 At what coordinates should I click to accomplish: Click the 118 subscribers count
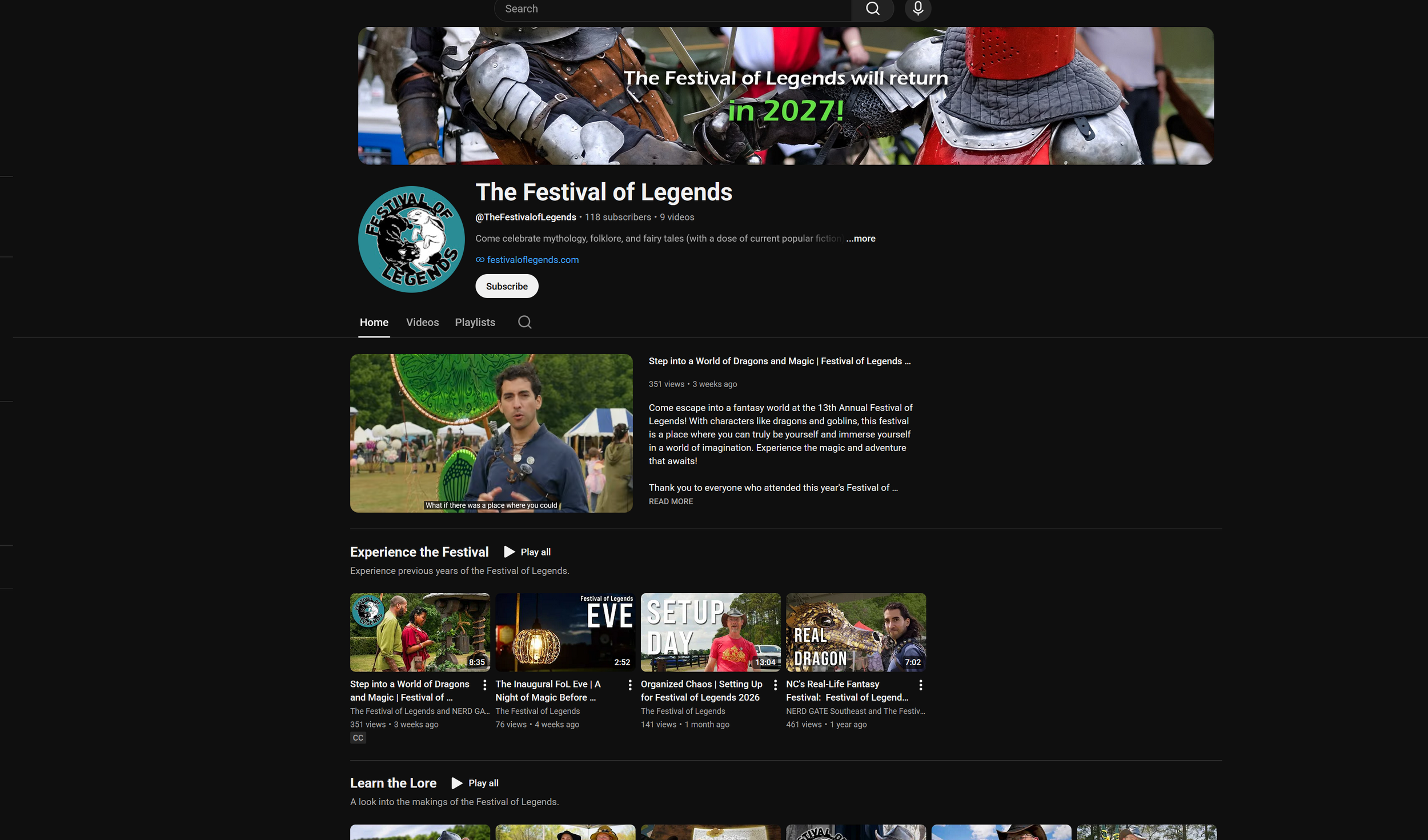[617, 217]
